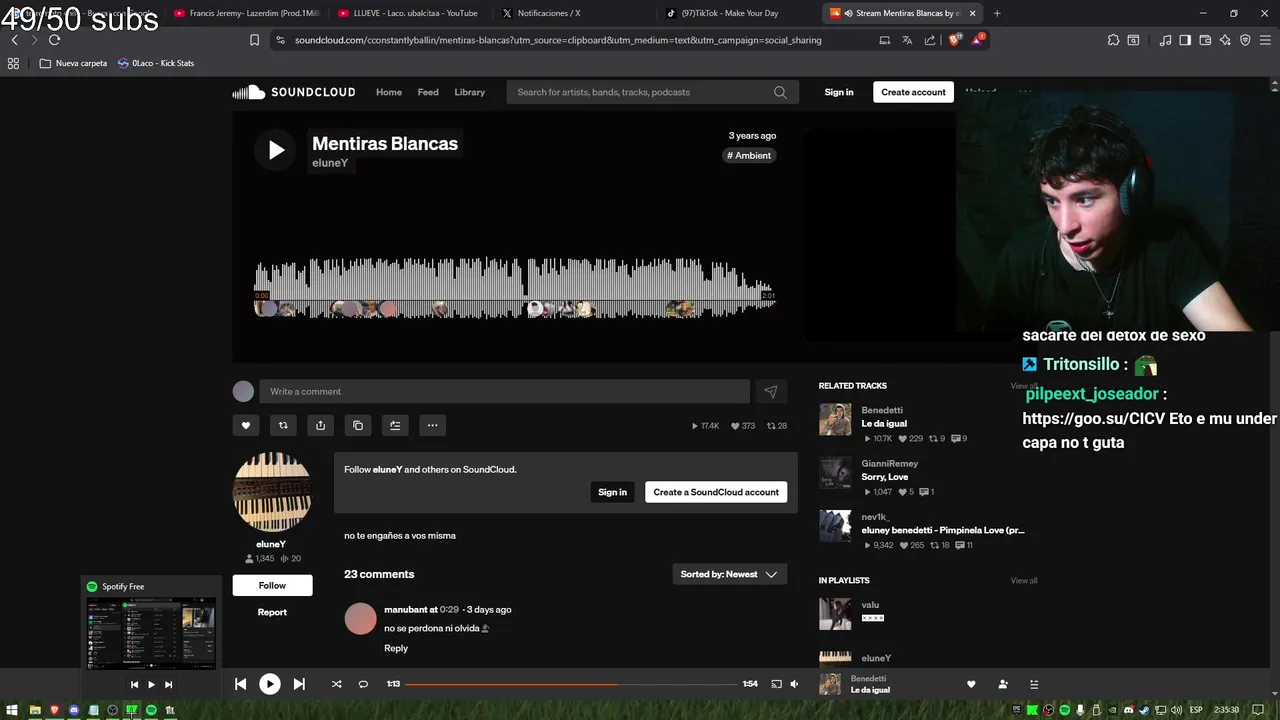Open the Library nav item
The width and height of the screenshot is (1280, 720).
[x=469, y=92]
